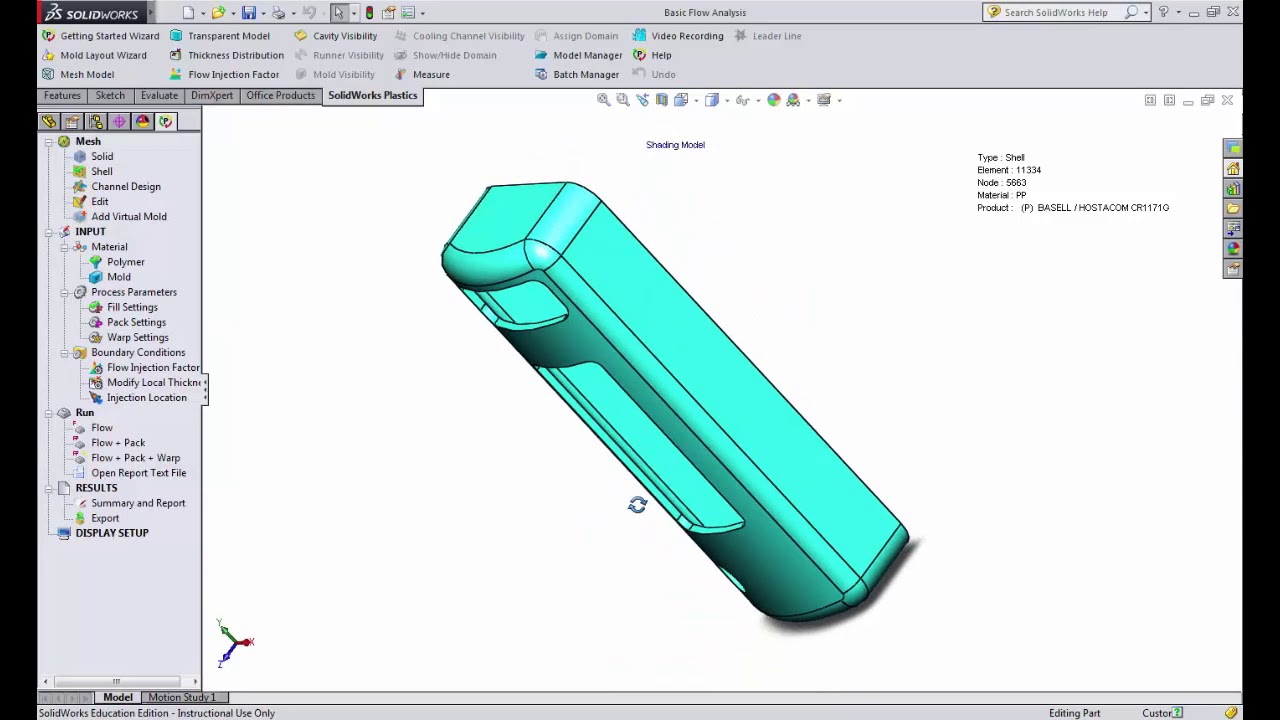Open the Office Products tab
Screen dimensions: 1280x720
pos(280,96)
